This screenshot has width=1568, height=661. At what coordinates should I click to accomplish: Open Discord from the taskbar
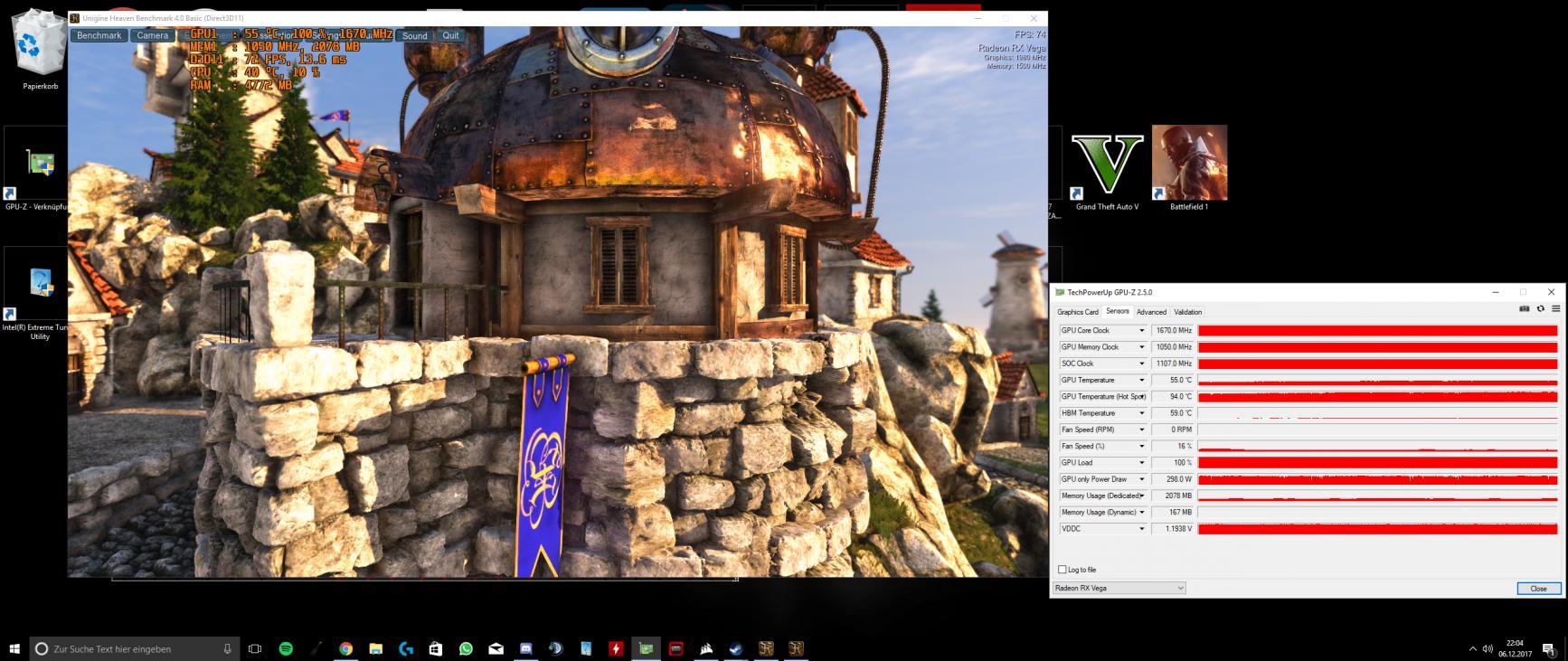pyautogui.click(x=525, y=648)
